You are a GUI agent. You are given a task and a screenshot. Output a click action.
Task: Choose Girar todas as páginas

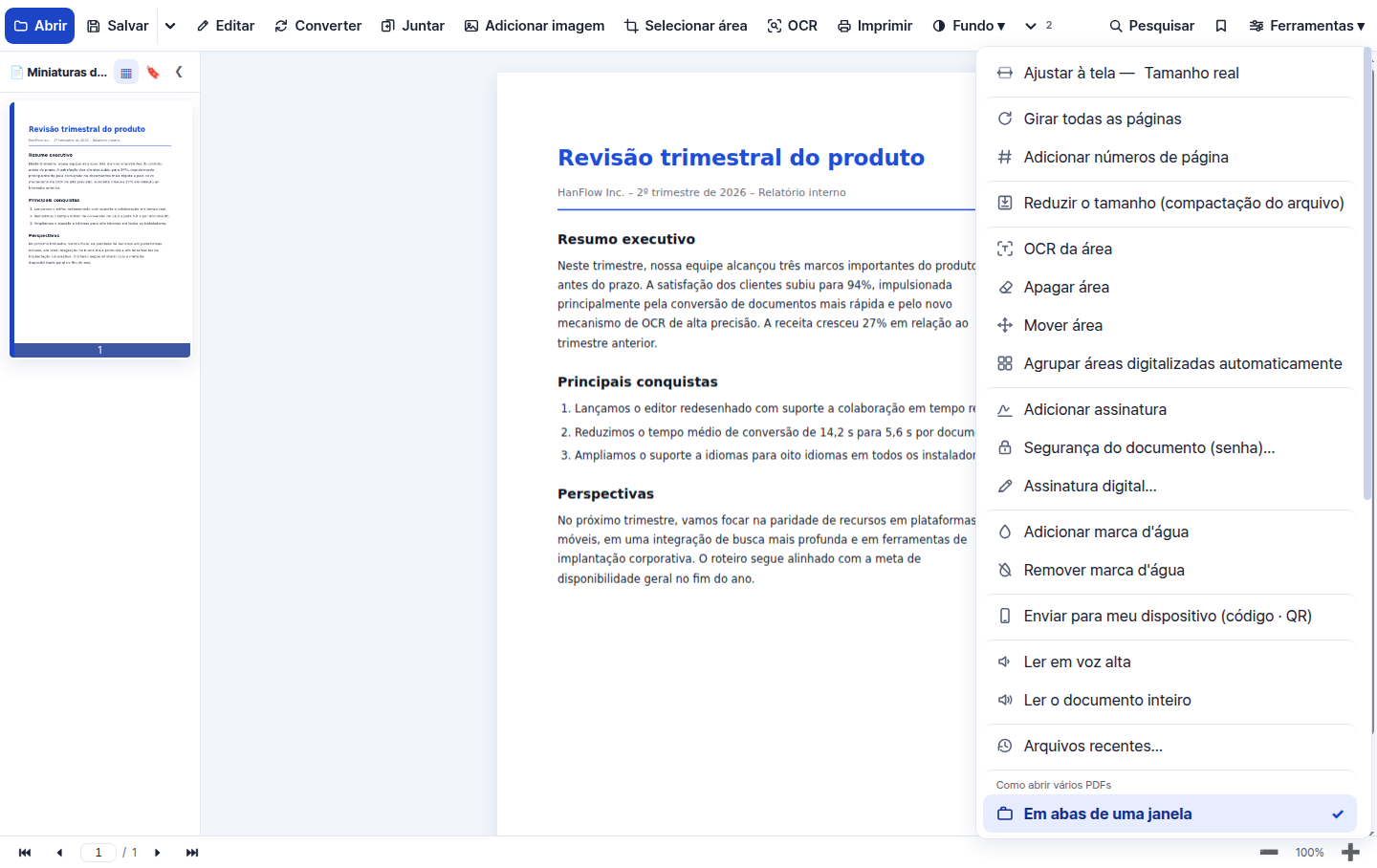(1170, 119)
